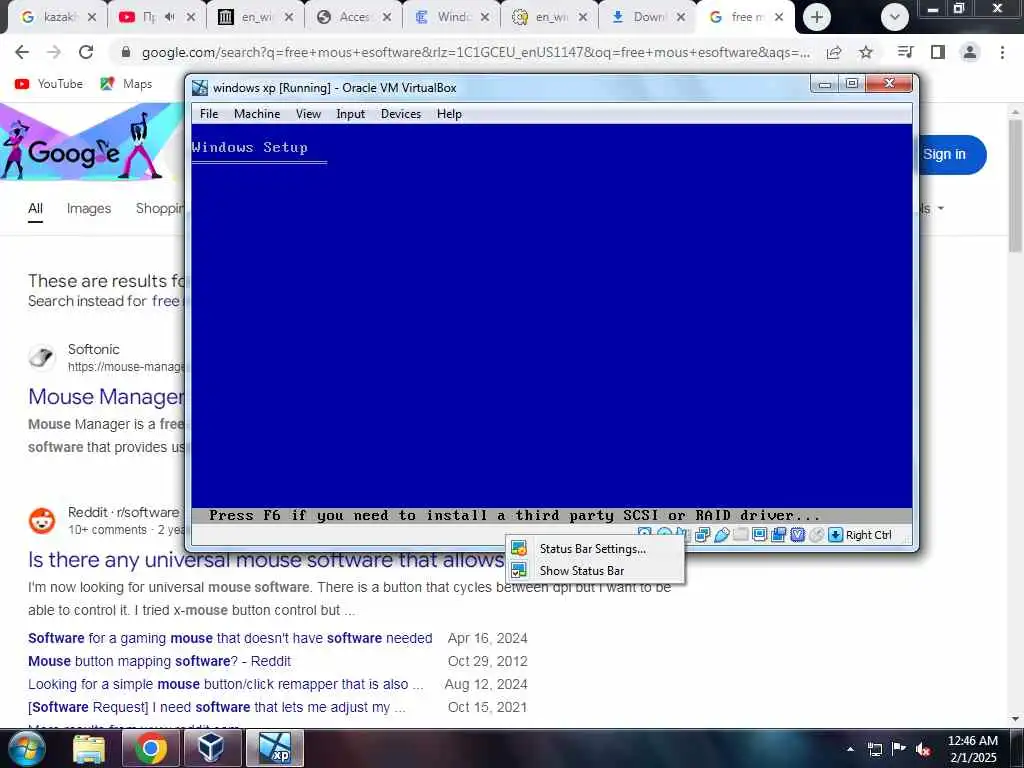Open Chrome three-dot menu
The height and width of the screenshot is (768, 1024).
1002,52
